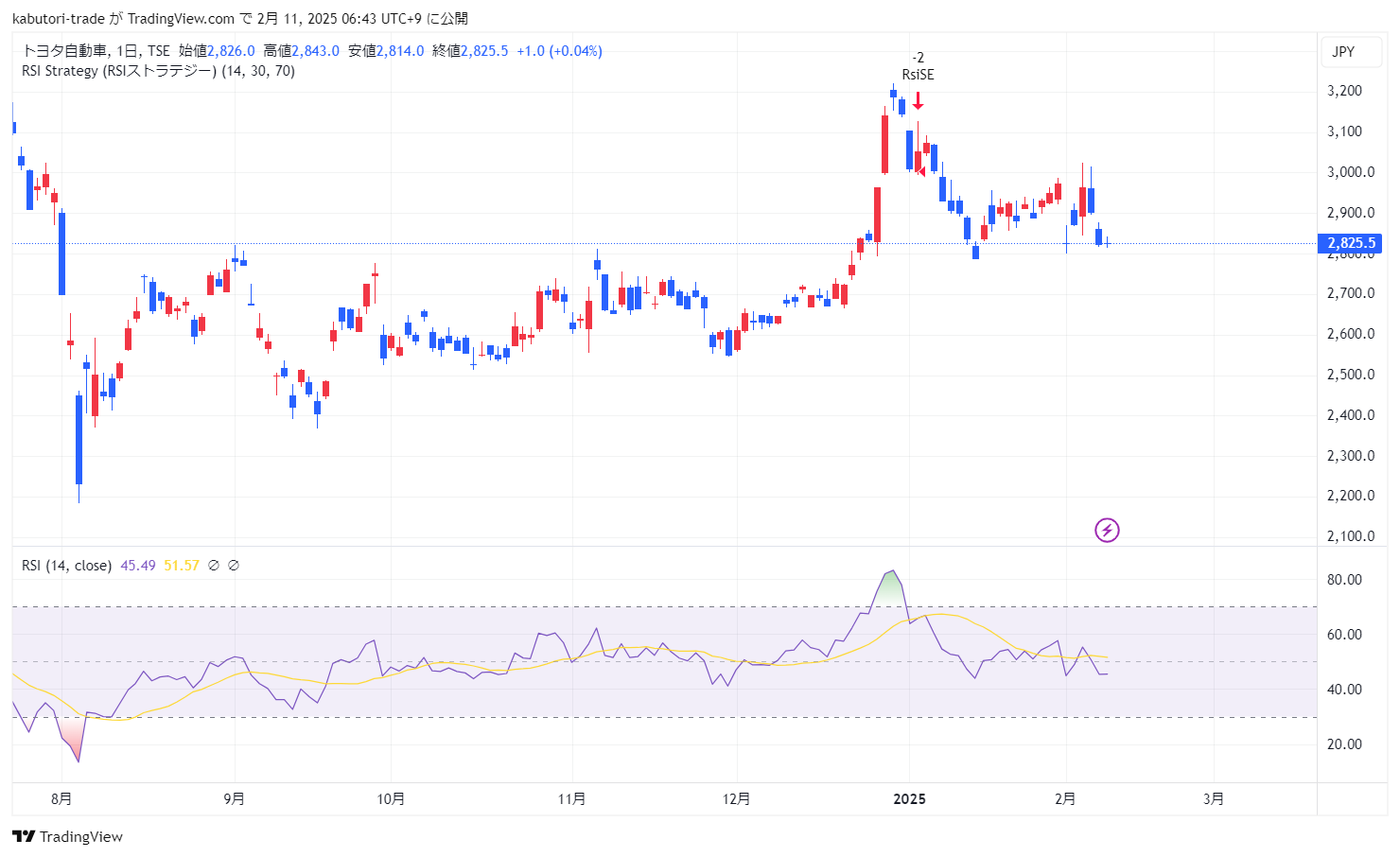Click the red RsiSE sell arrow marker
The image size is (1400, 857).
pos(918,101)
